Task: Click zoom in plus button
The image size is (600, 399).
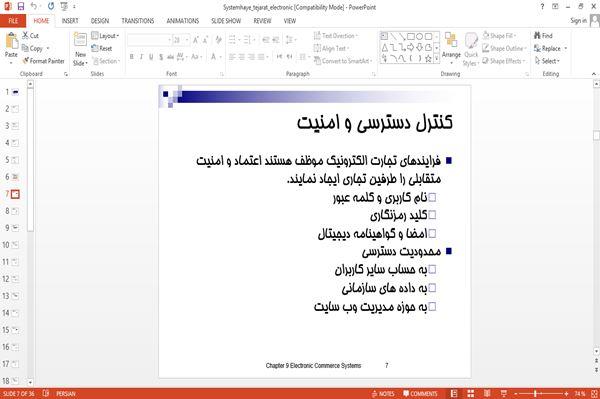Action: point(566,394)
